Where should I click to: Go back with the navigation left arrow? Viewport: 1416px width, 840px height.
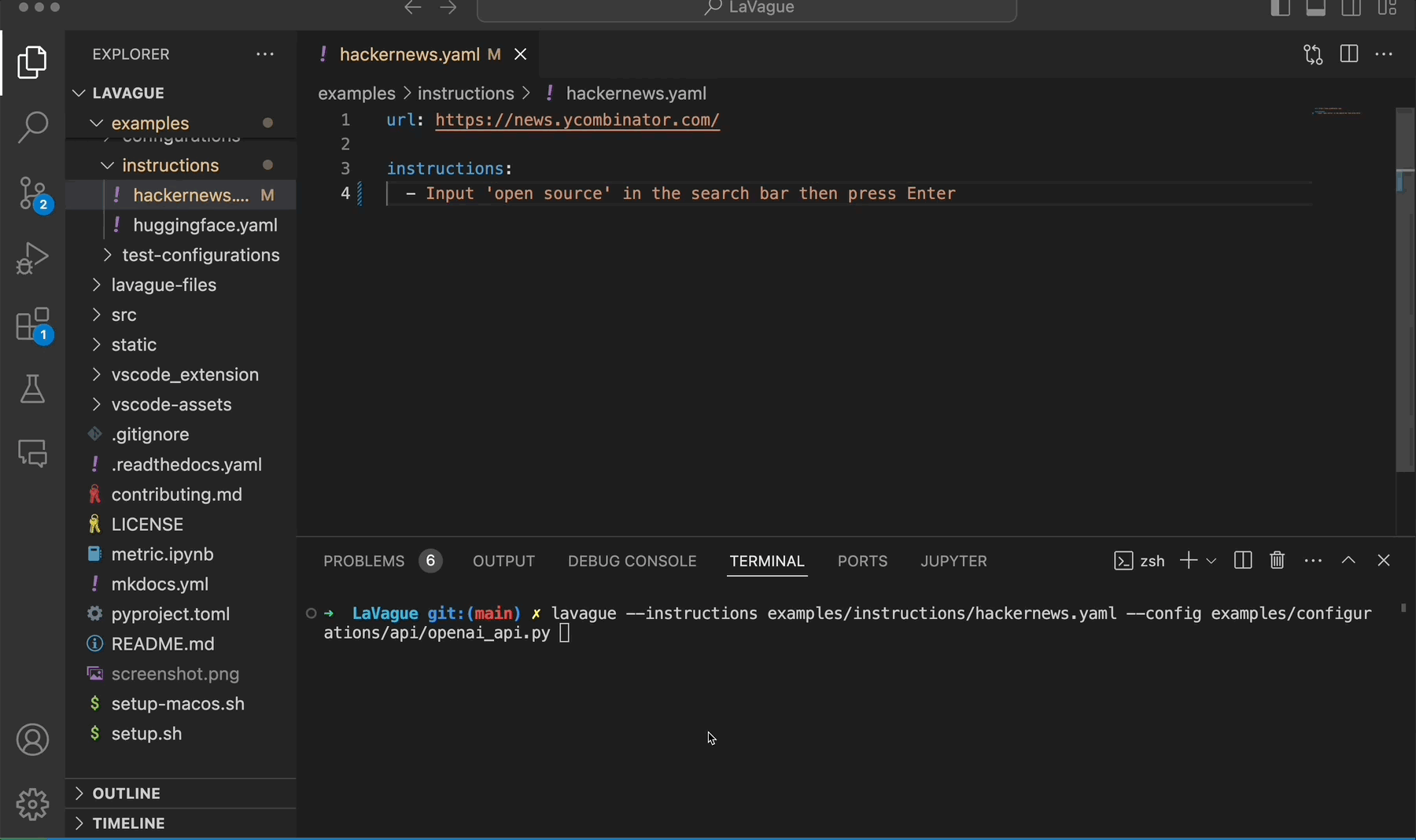413,8
